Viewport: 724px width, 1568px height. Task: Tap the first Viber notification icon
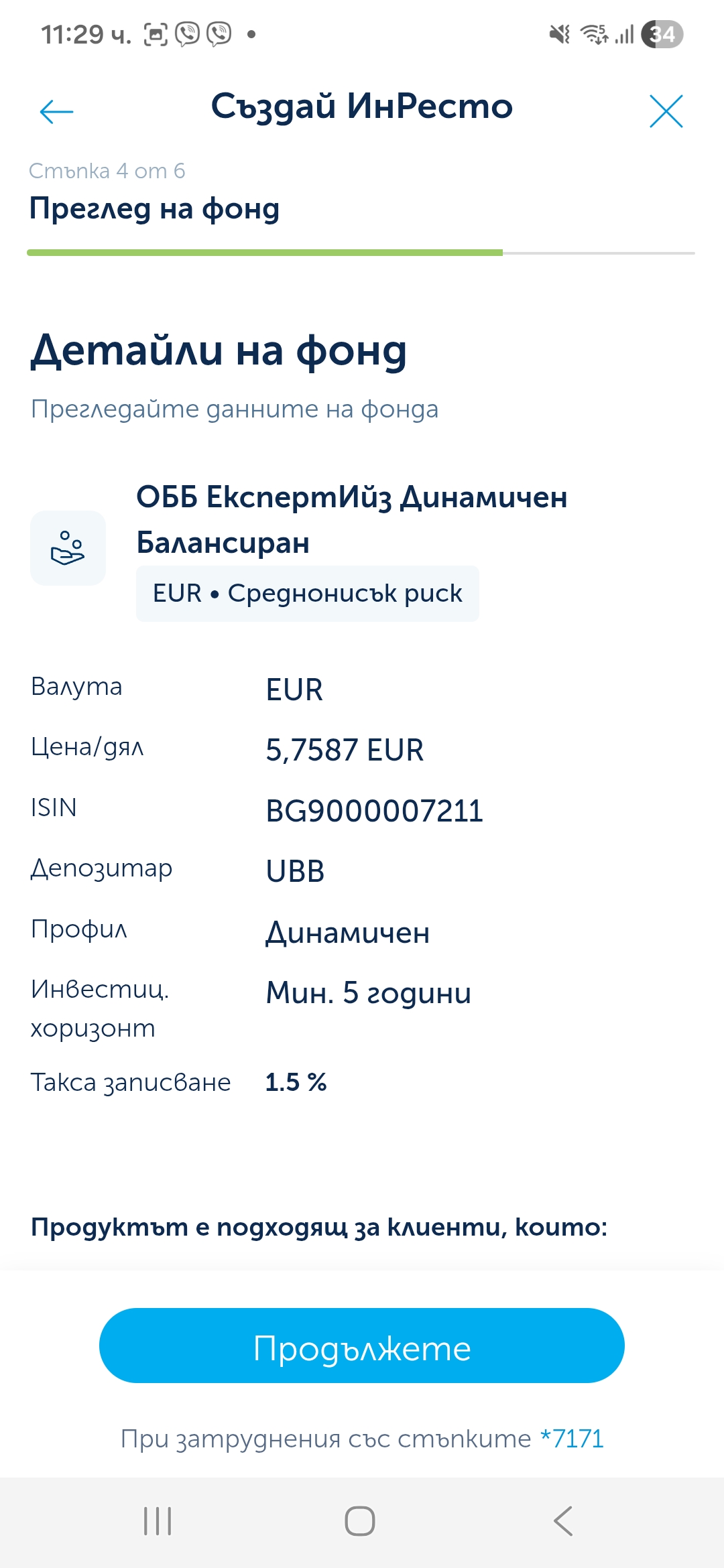point(188,34)
